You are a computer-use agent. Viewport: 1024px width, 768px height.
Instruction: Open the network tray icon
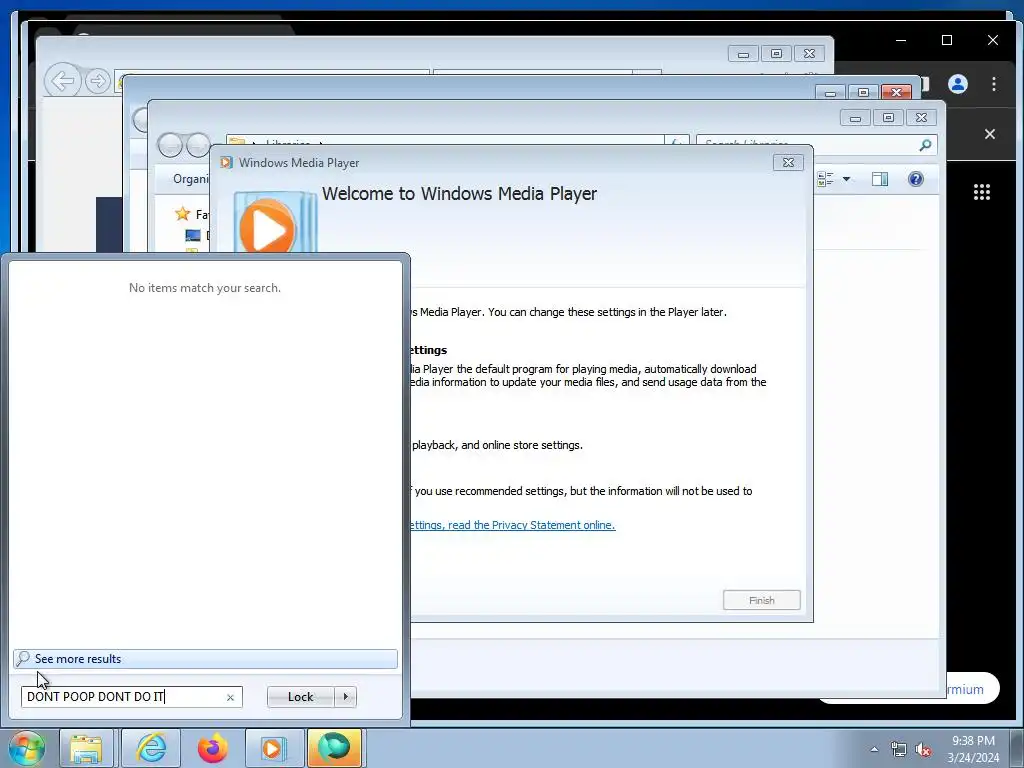pos(899,749)
